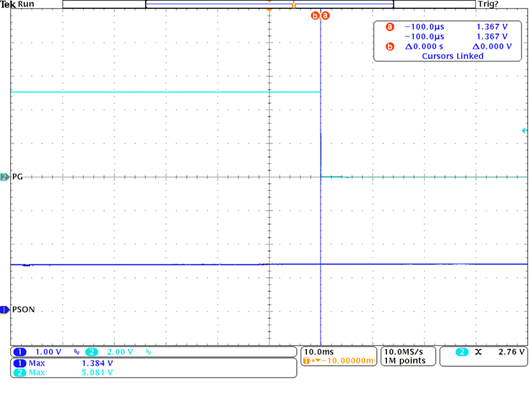Select channel 2 PG ground marker

pos(4,177)
